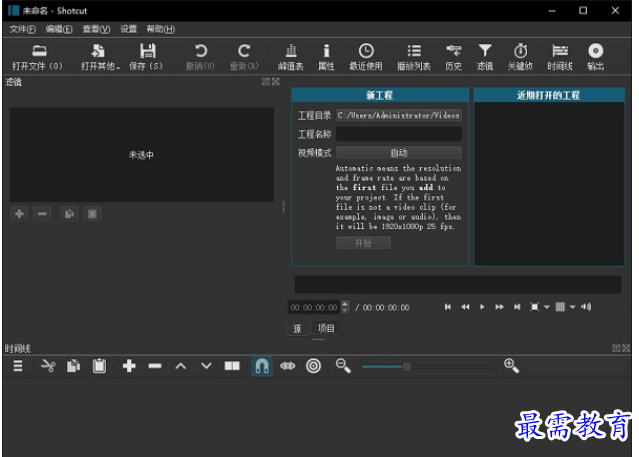This screenshot has width=639, height=457.
Task: Decrease timecode with the down spinner
Action: click(345, 311)
